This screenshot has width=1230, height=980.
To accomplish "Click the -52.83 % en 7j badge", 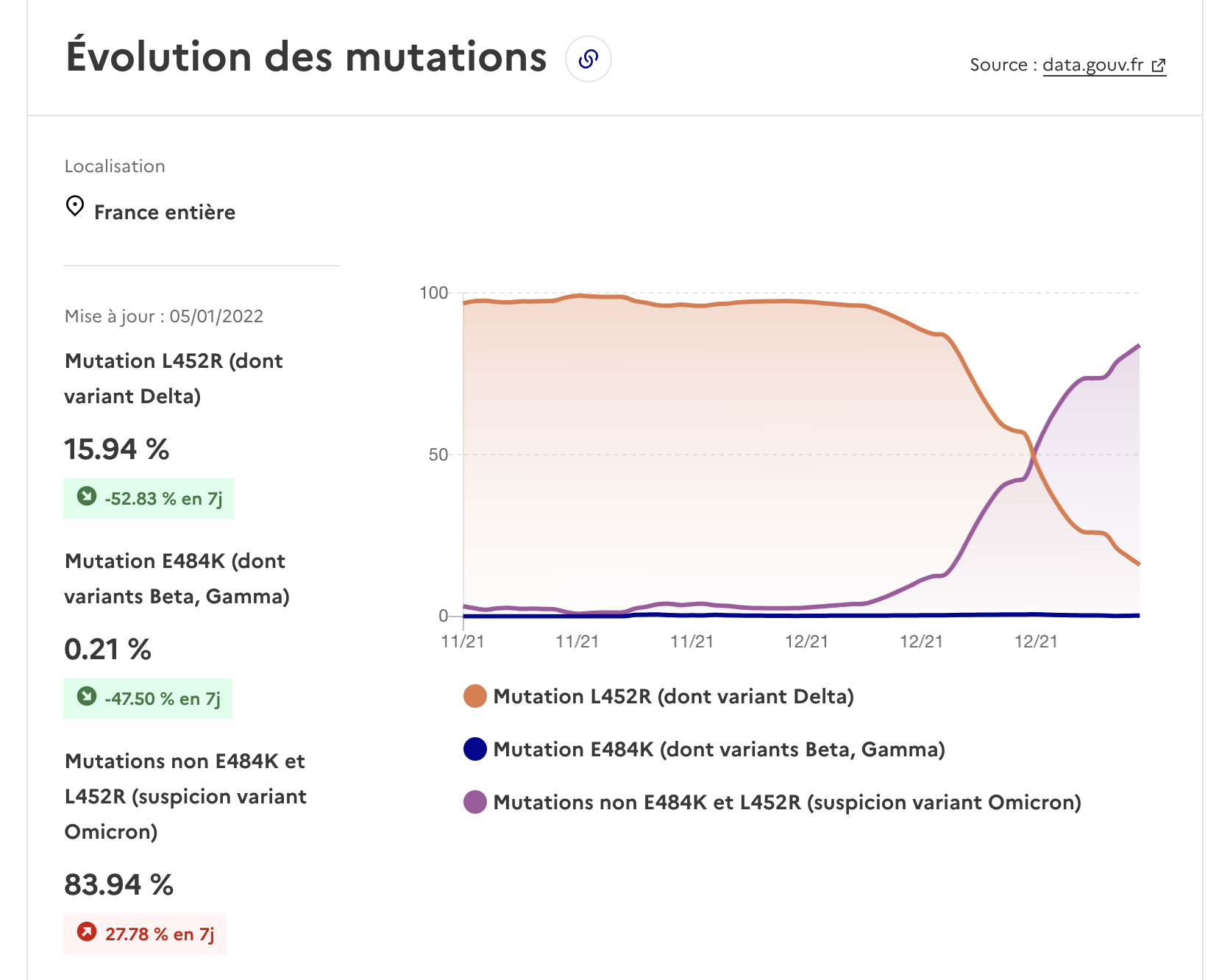I will point(149,499).
